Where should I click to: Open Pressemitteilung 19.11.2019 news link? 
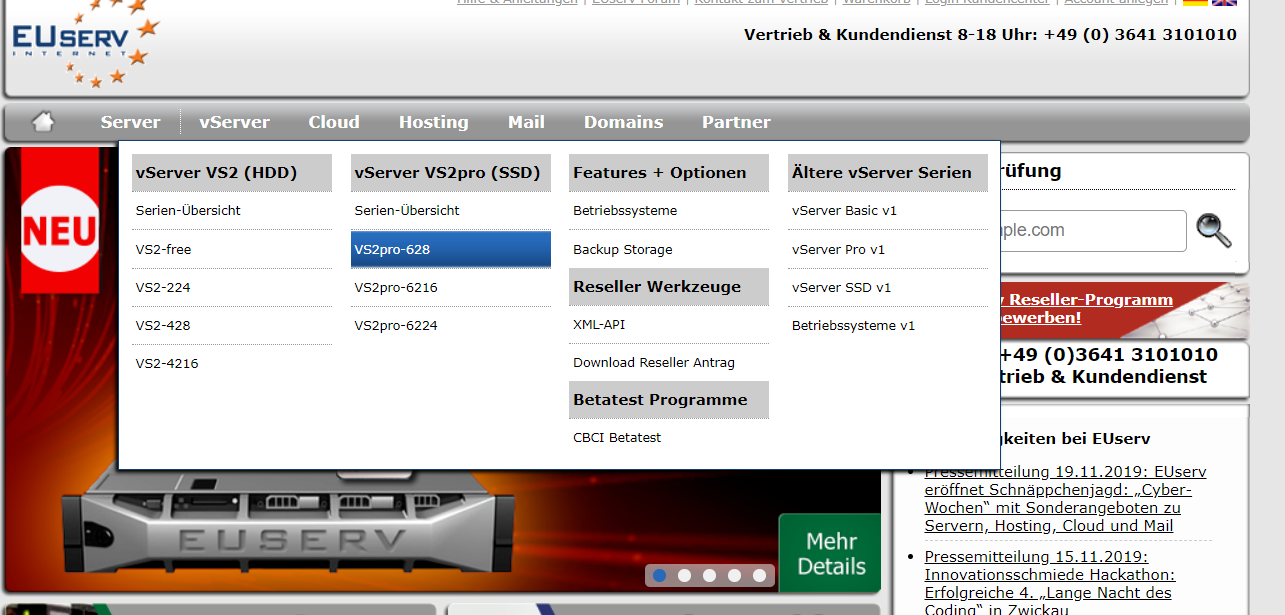(1065, 498)
